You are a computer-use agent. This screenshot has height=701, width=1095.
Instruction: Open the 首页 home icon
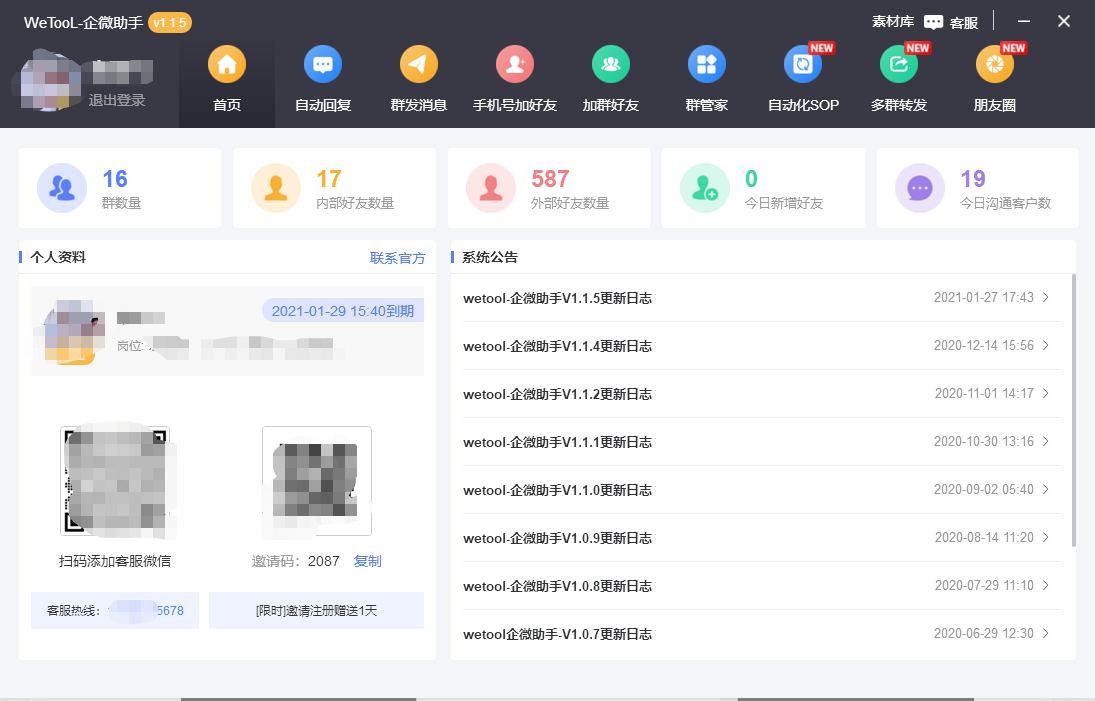[x=227, y=64]
